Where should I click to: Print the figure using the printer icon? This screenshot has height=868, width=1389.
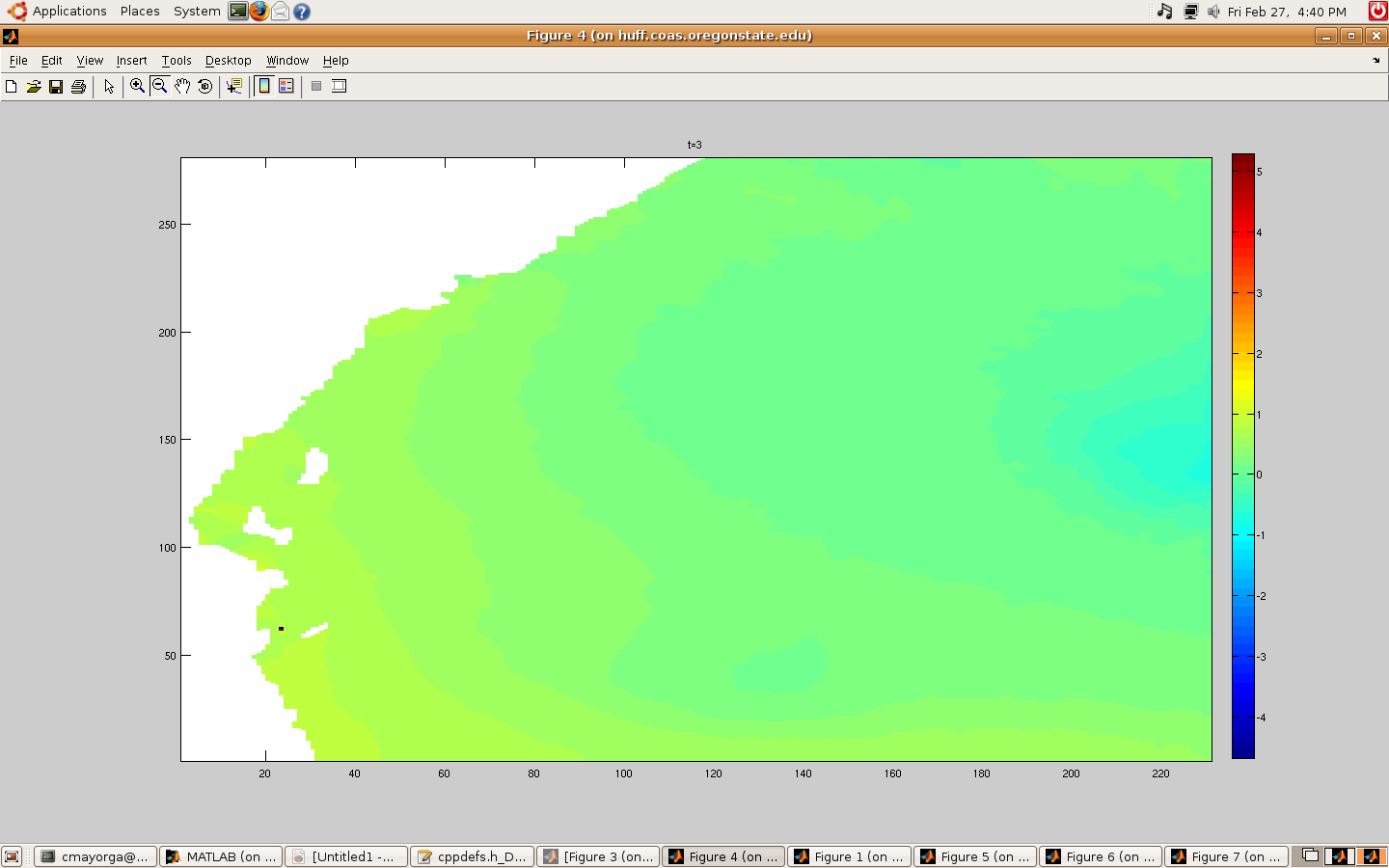78,87
